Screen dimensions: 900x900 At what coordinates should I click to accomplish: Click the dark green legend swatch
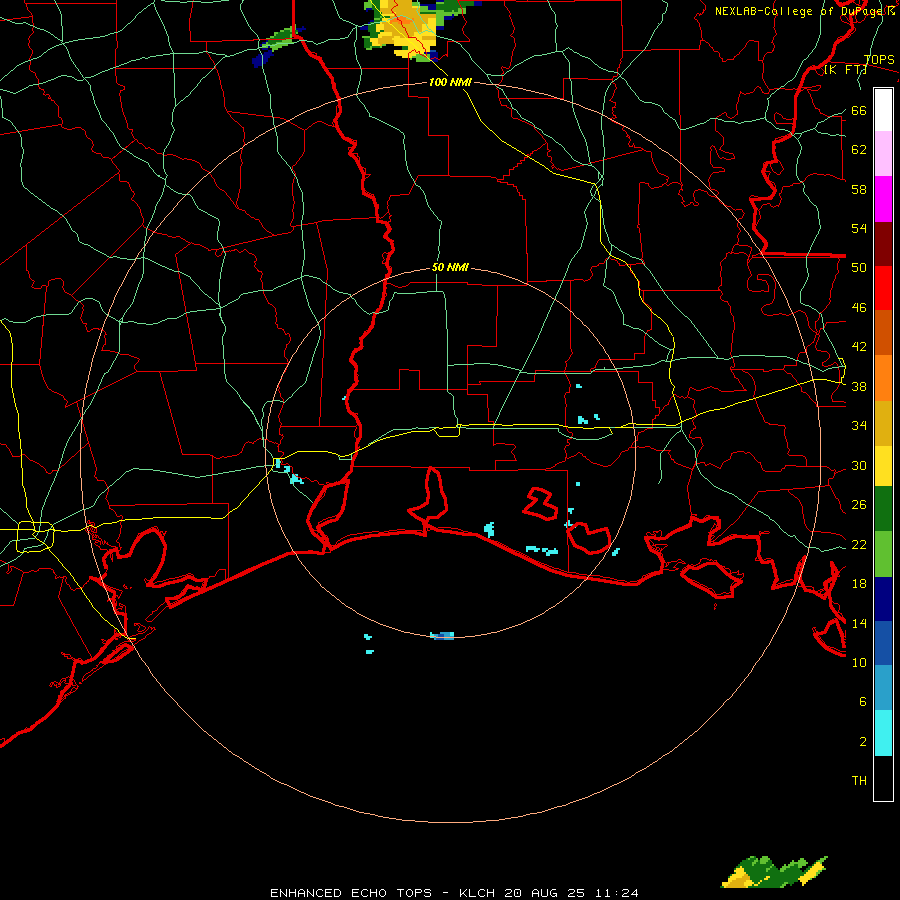883,509
